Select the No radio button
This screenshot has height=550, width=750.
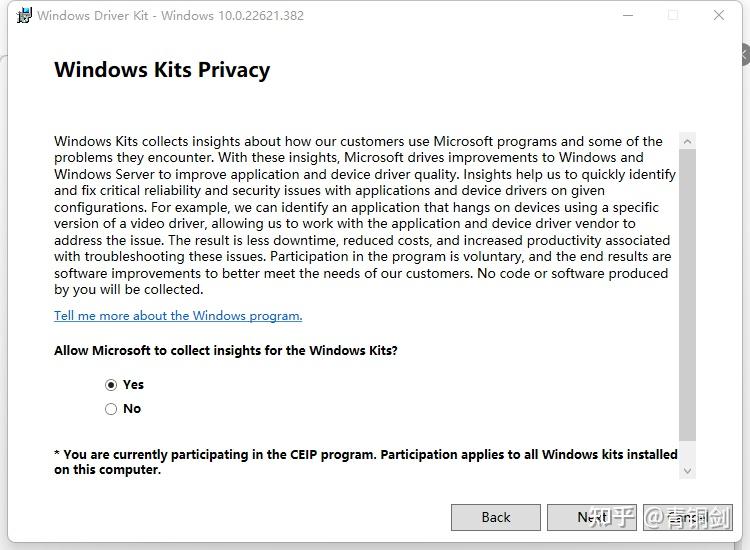coord(111,409)
